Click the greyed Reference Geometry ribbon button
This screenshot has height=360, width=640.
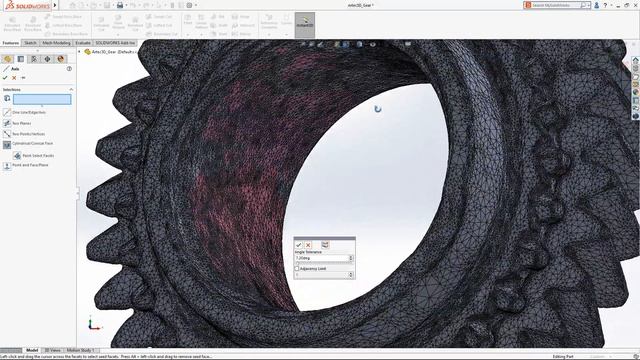(x=269, y=22)
